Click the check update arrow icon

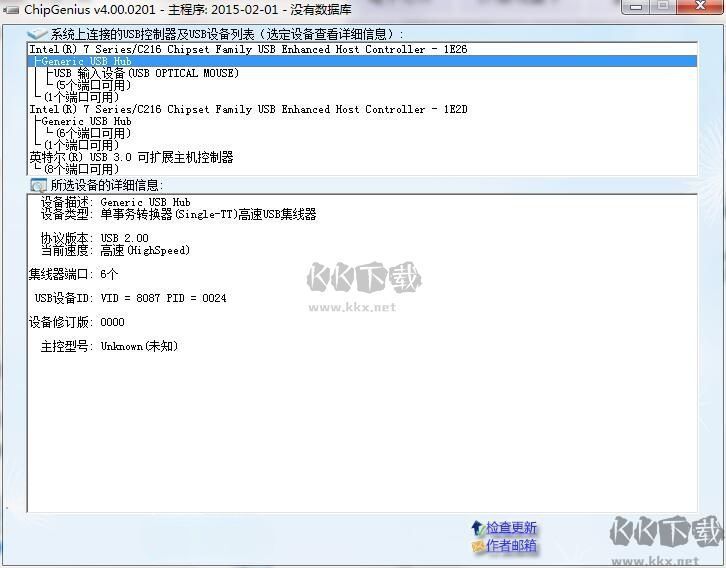click(x=477, y=527)
